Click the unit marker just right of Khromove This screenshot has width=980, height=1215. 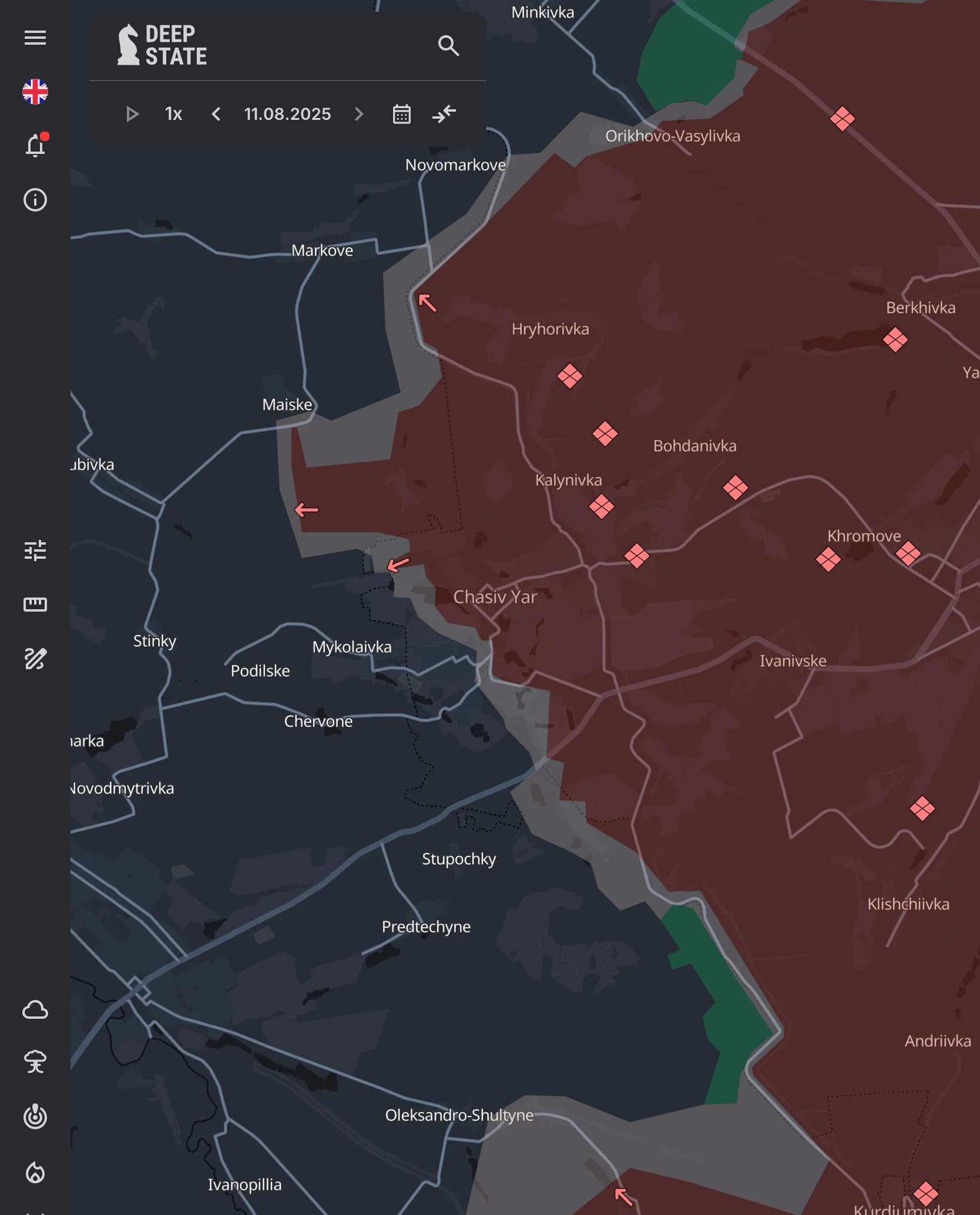tap(908, 553)
